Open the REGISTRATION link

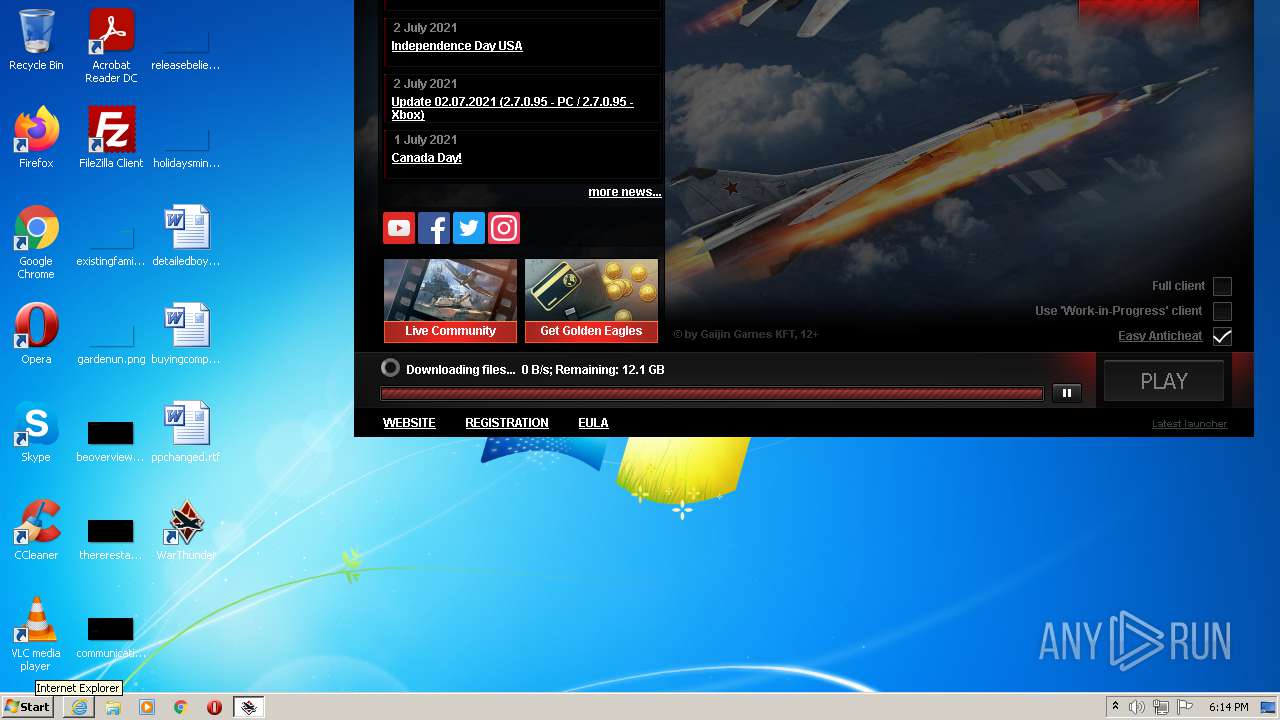point(507,423)
